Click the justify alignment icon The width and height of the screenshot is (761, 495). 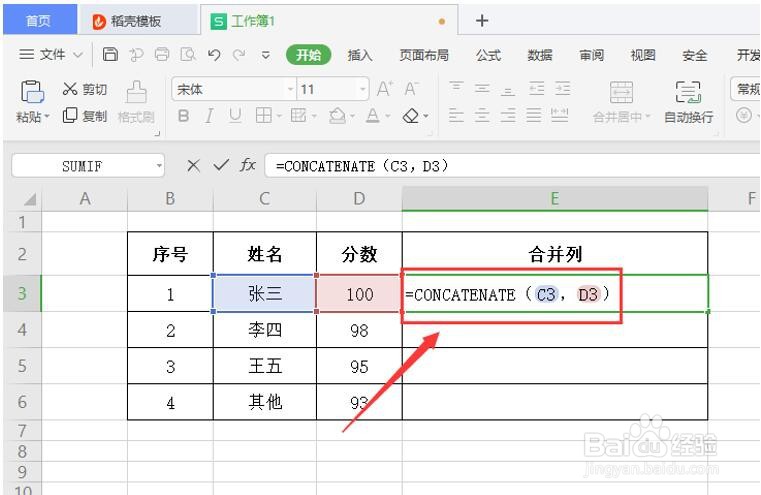pyautogui.click(x=534, y=116)
